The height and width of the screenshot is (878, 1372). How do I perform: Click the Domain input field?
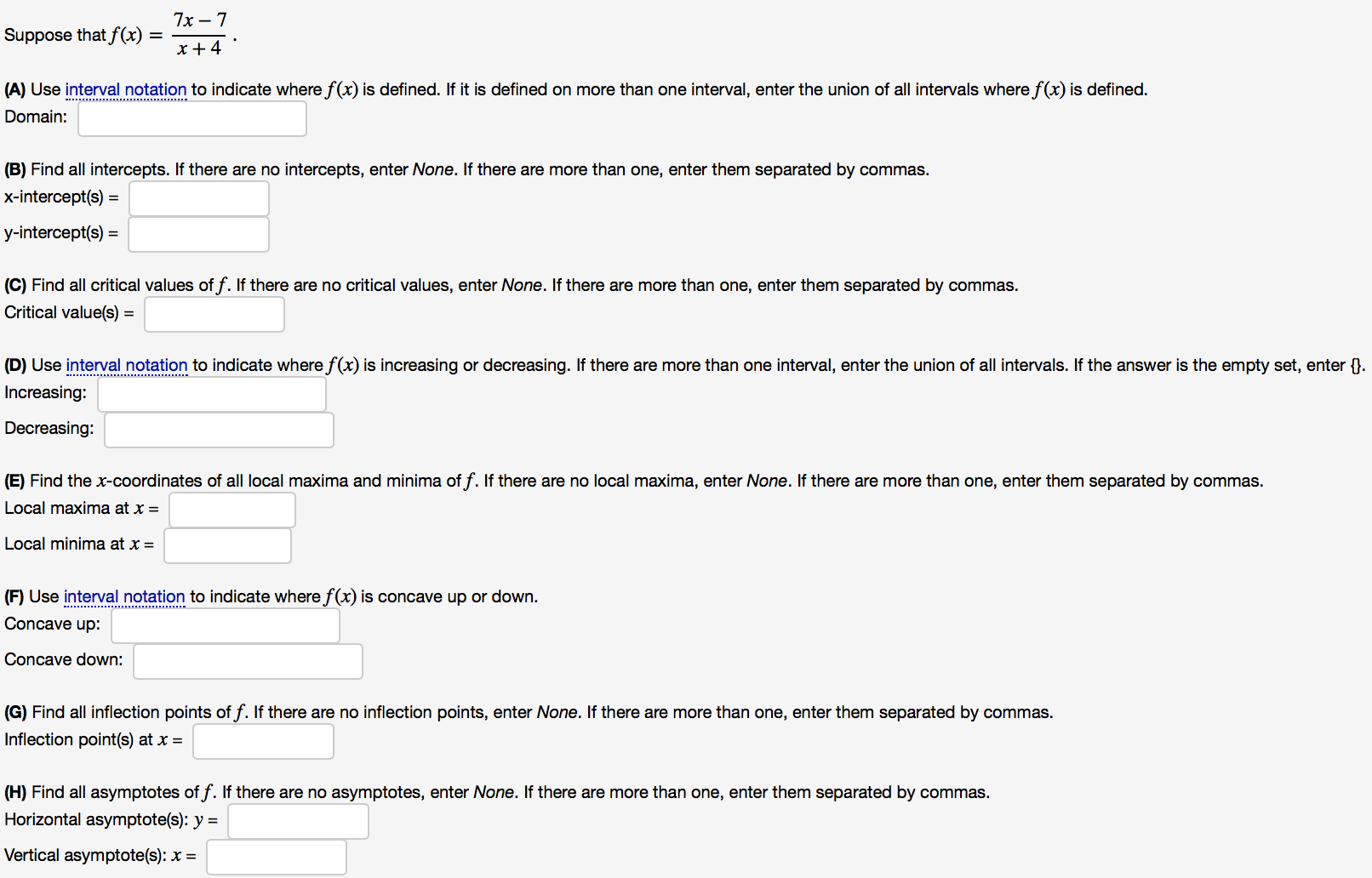[x=191, y=118]
